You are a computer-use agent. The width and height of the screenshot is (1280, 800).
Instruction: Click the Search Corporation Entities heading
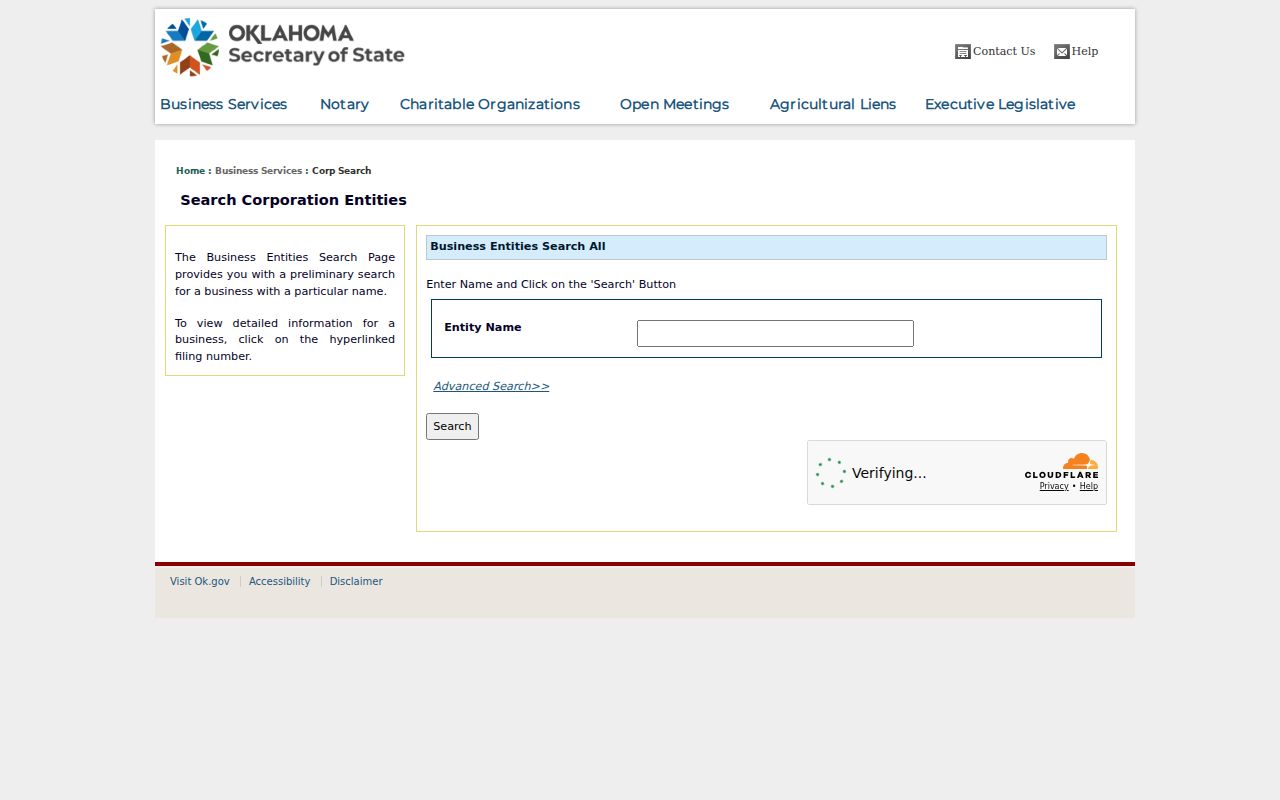point(294,200)
